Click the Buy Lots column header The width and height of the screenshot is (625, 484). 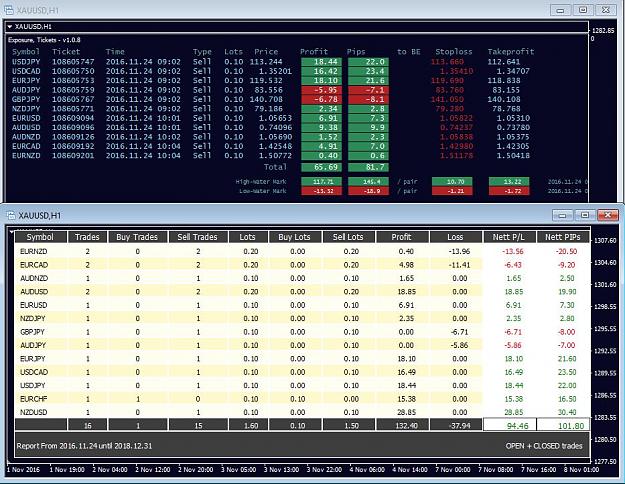pos(295,237)
